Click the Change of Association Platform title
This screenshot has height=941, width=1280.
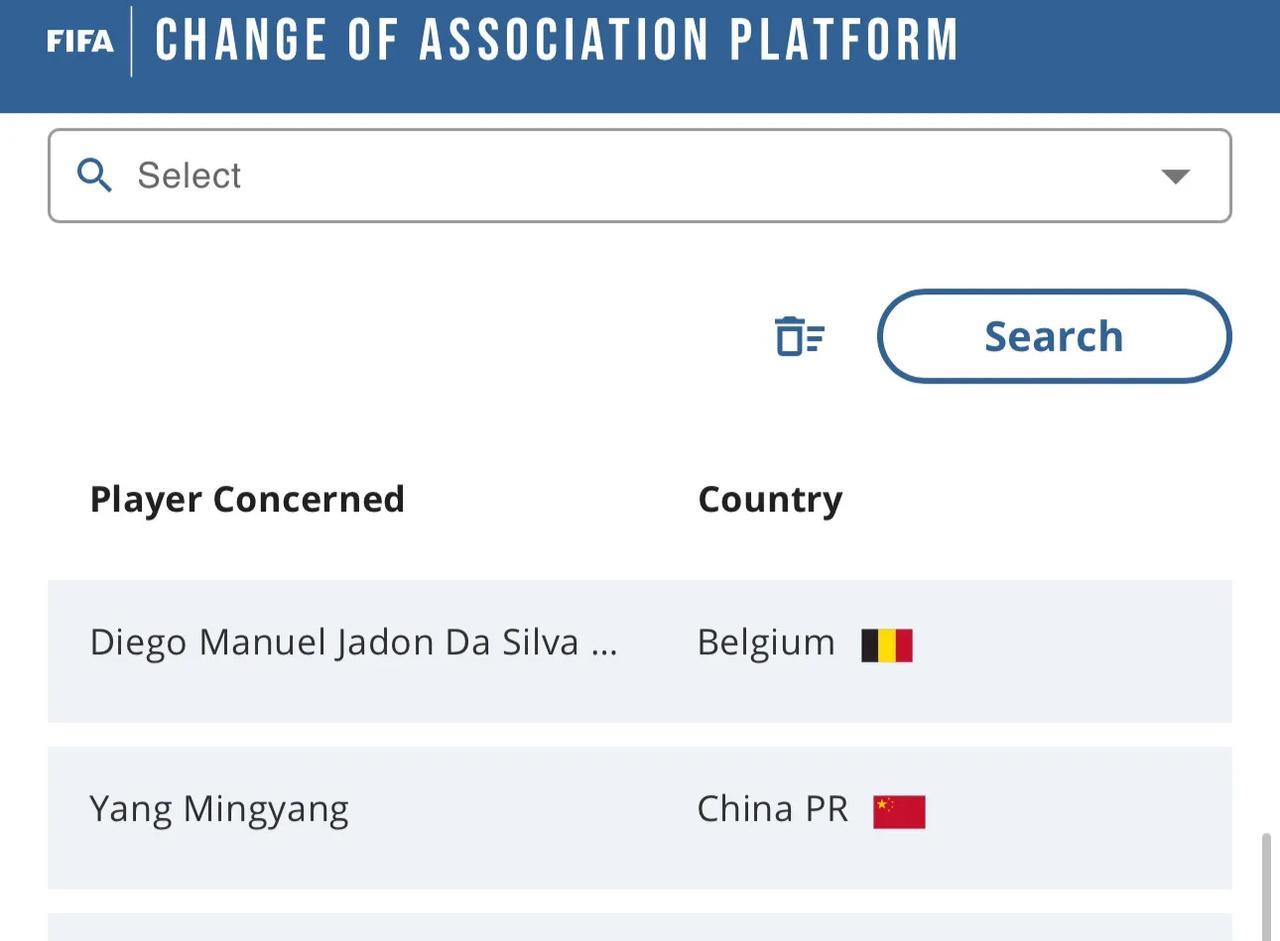557,41
